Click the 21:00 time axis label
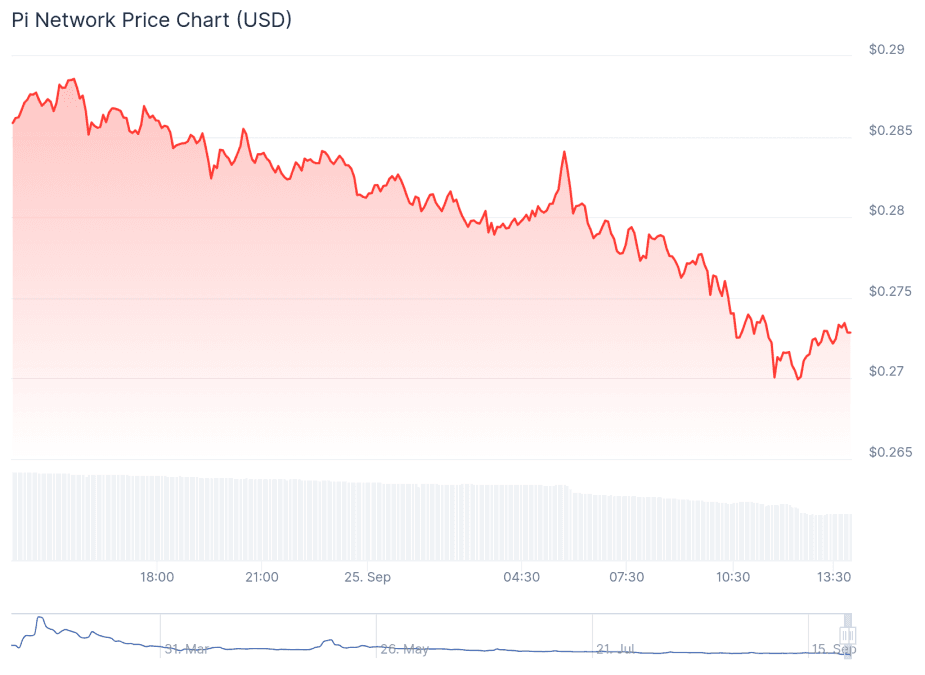The image size is (925, 675). point(262,576)
